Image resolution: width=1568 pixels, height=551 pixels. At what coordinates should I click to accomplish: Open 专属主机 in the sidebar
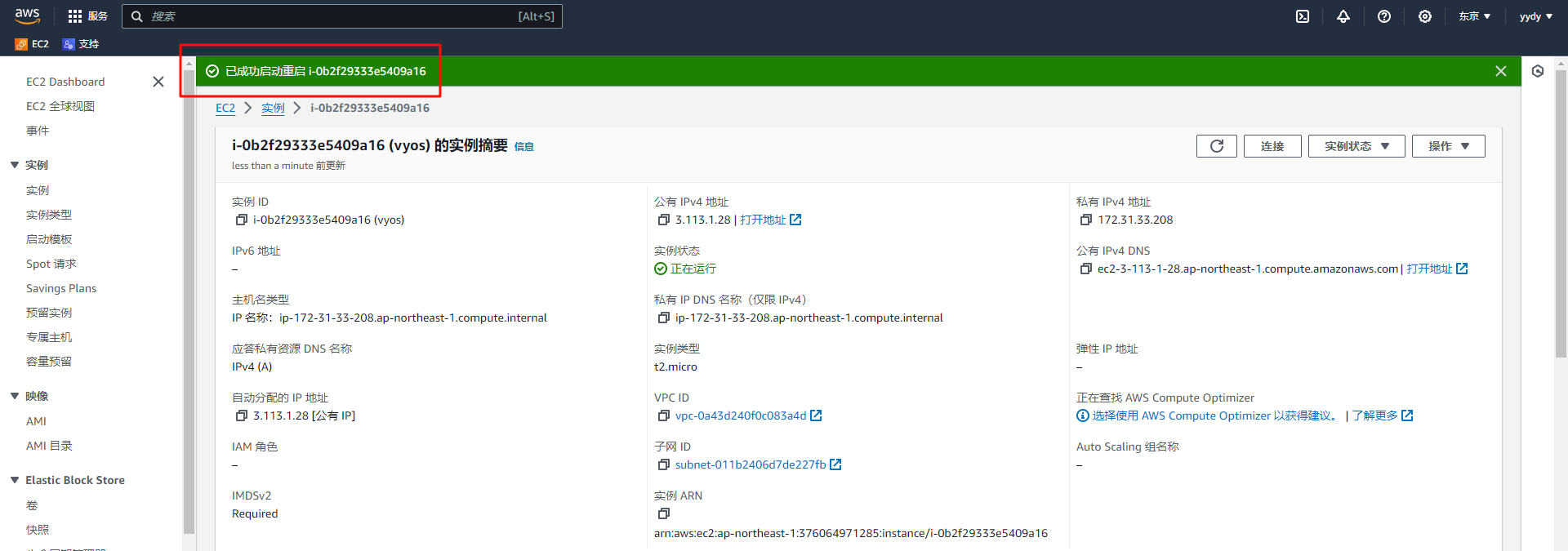coord(49,337)
